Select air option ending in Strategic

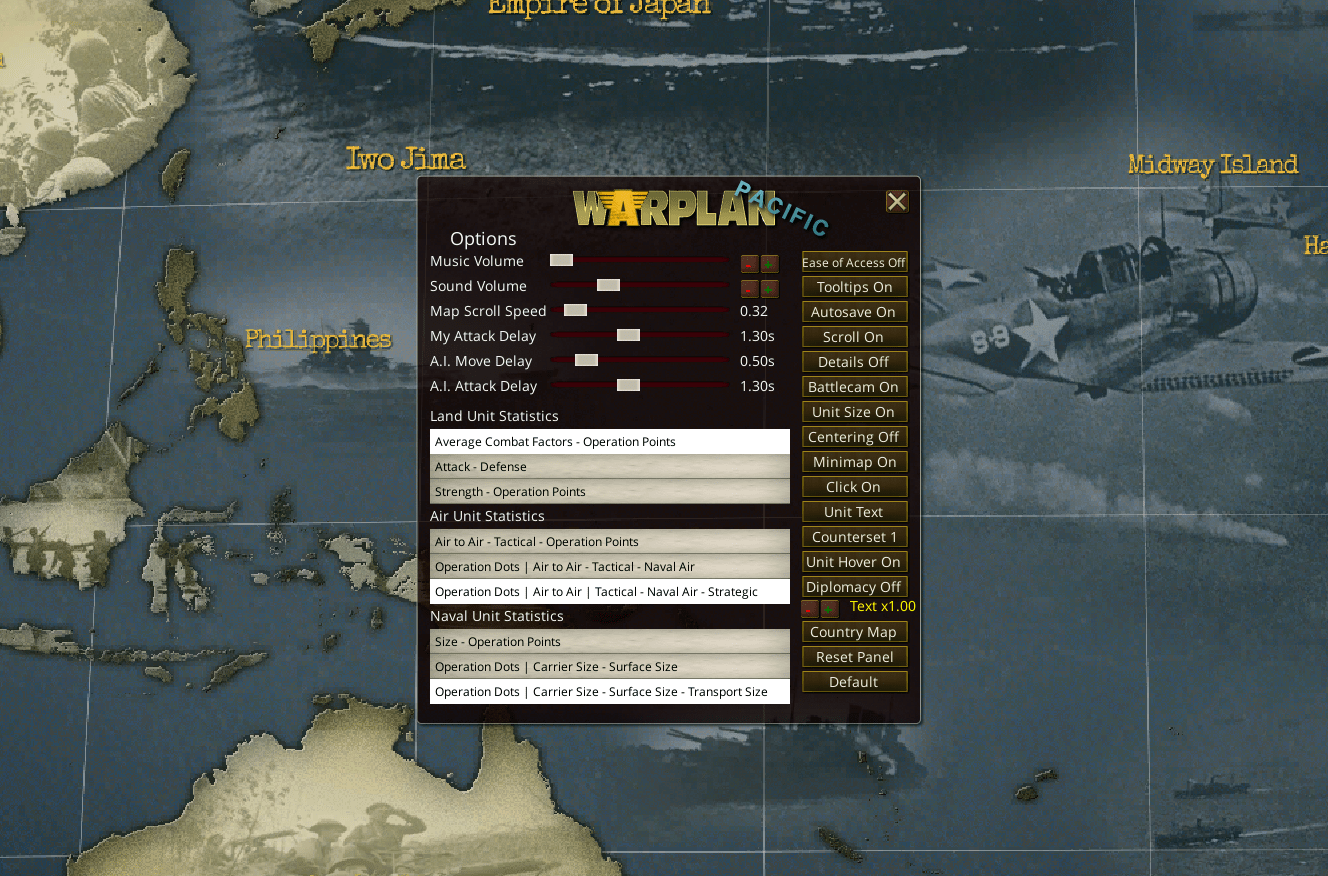610,592
